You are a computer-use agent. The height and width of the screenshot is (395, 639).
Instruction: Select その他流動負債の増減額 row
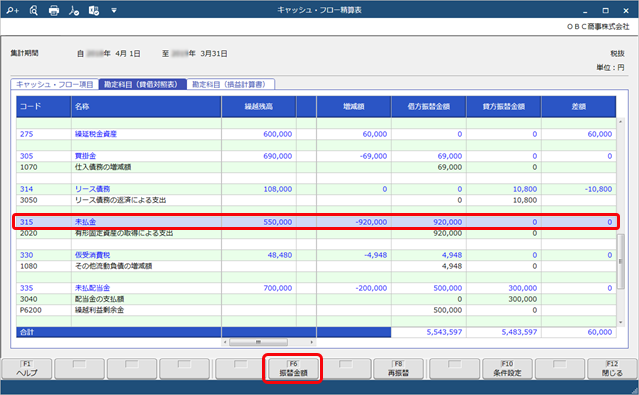coord(316,266)
